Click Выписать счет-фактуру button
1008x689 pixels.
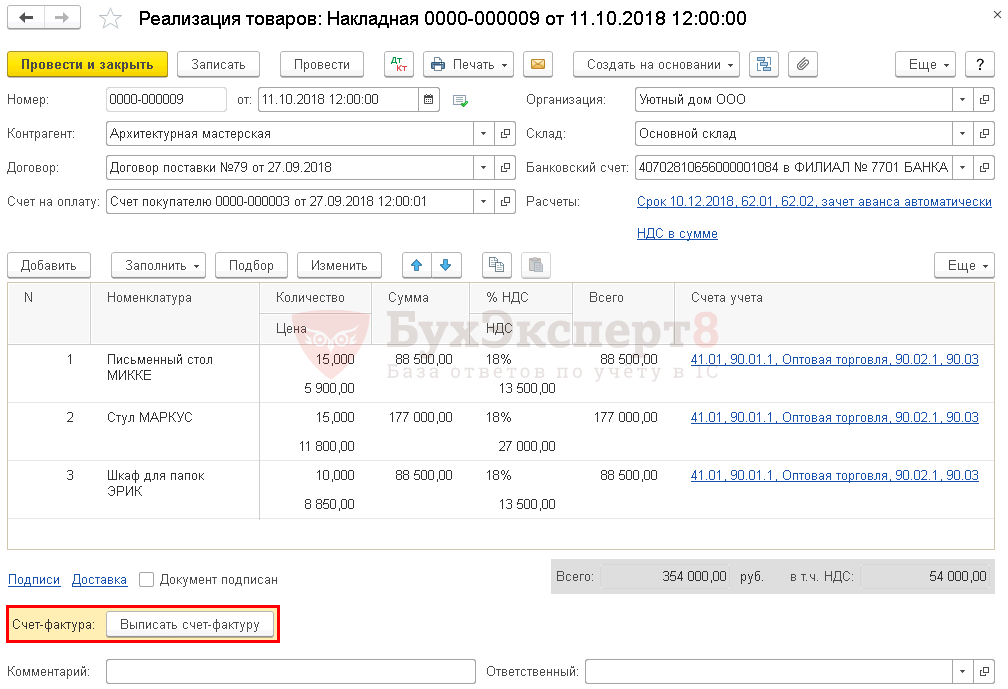[190, 624]
